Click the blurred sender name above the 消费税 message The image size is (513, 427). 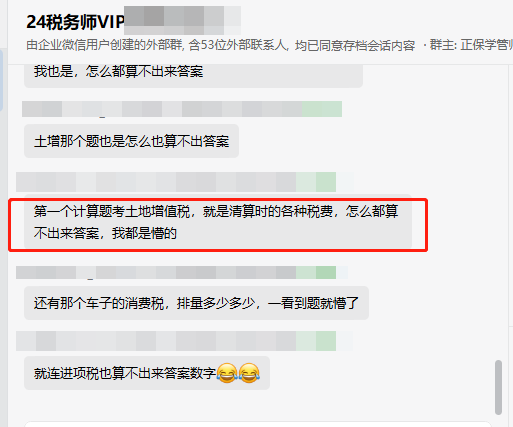click(x=156, y=272)
